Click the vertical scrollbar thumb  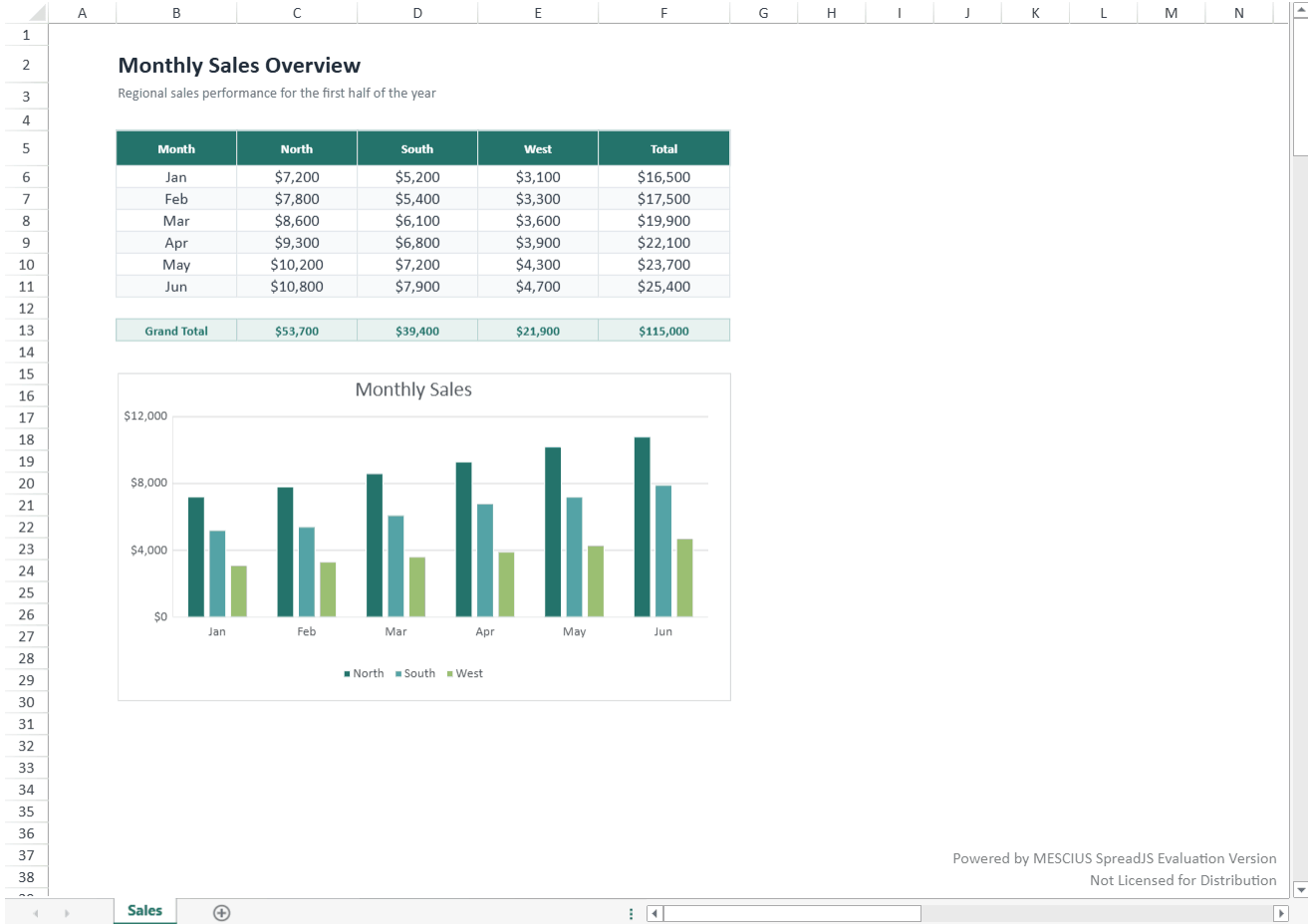(1300, 88)
